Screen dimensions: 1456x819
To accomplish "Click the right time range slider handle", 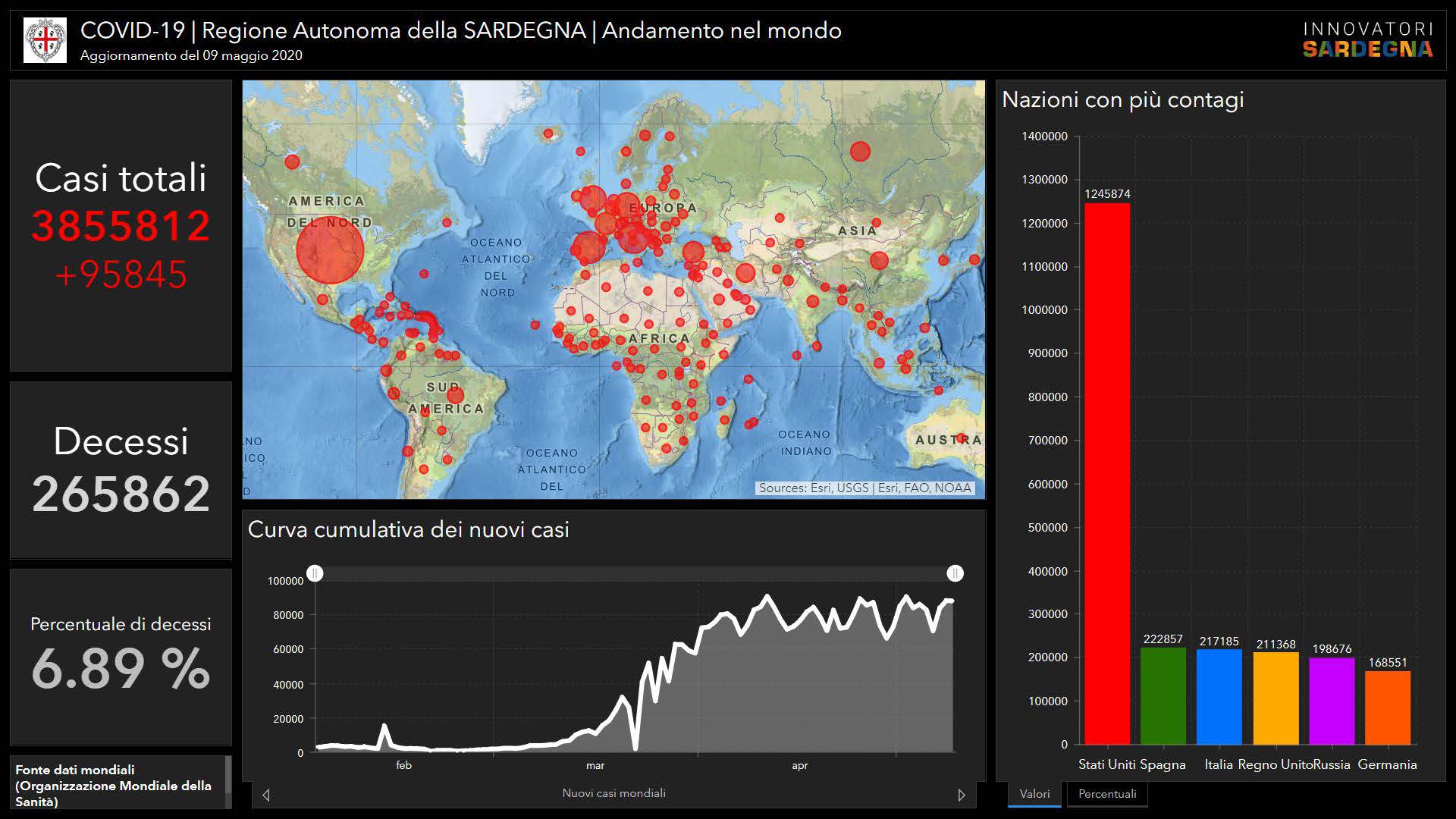I will (955, 573).
